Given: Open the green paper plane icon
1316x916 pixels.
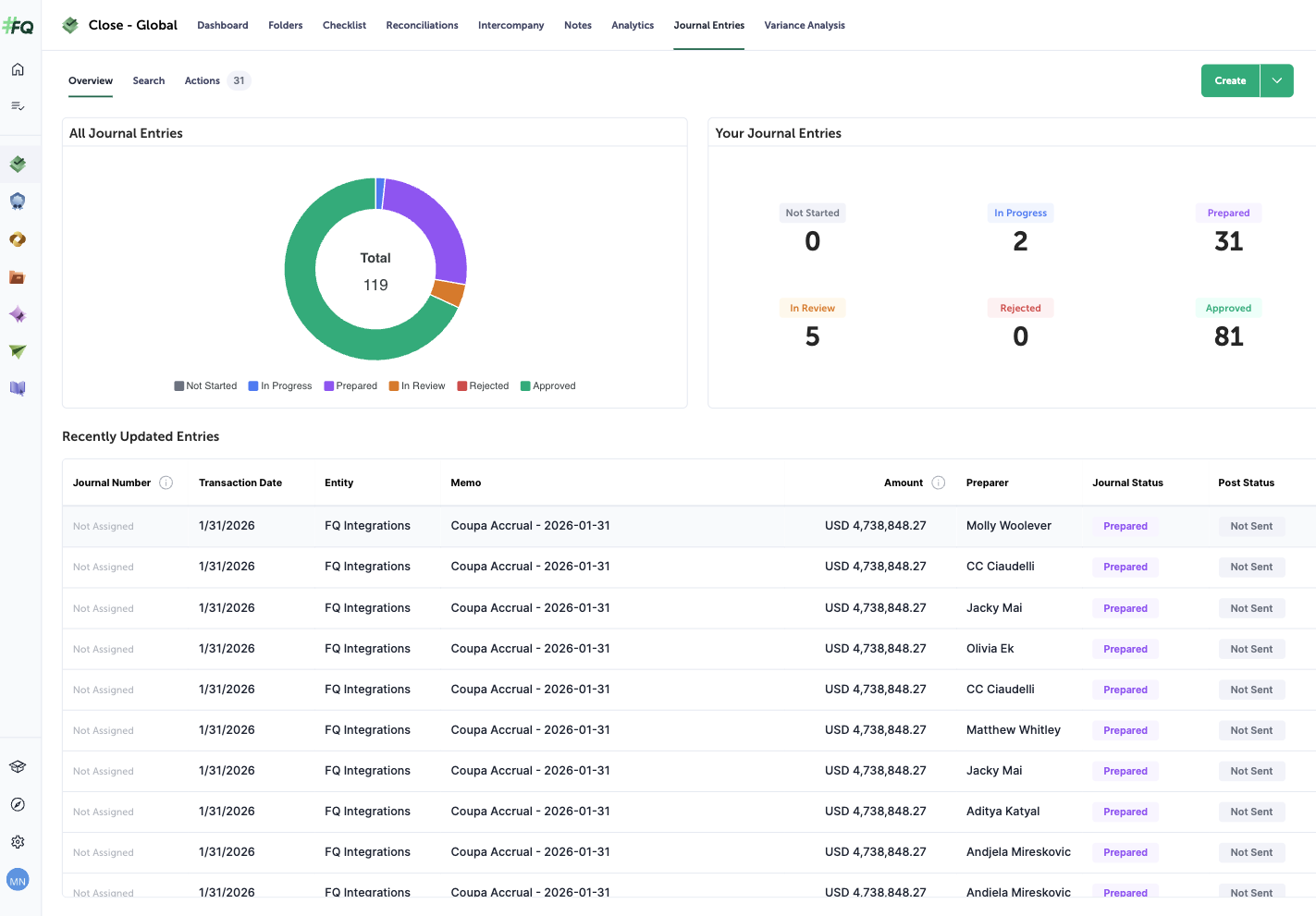Looking at the screenshot, I should pos(18,351).
